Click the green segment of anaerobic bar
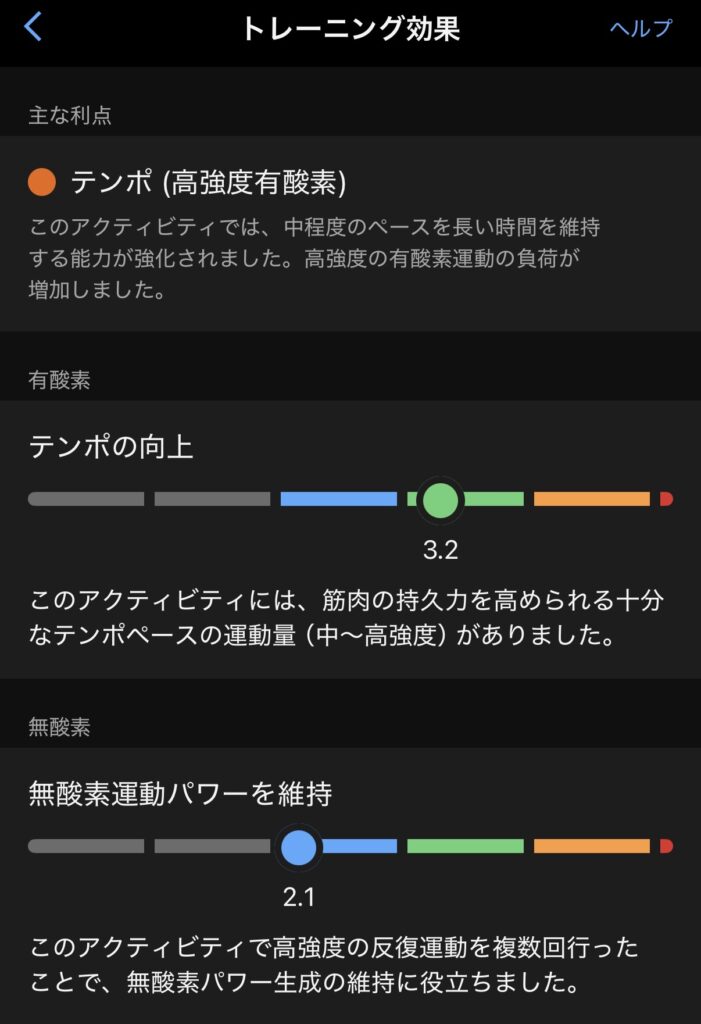Image resolution: width=701 pixels, height=1024 pixels. (465, 847)
